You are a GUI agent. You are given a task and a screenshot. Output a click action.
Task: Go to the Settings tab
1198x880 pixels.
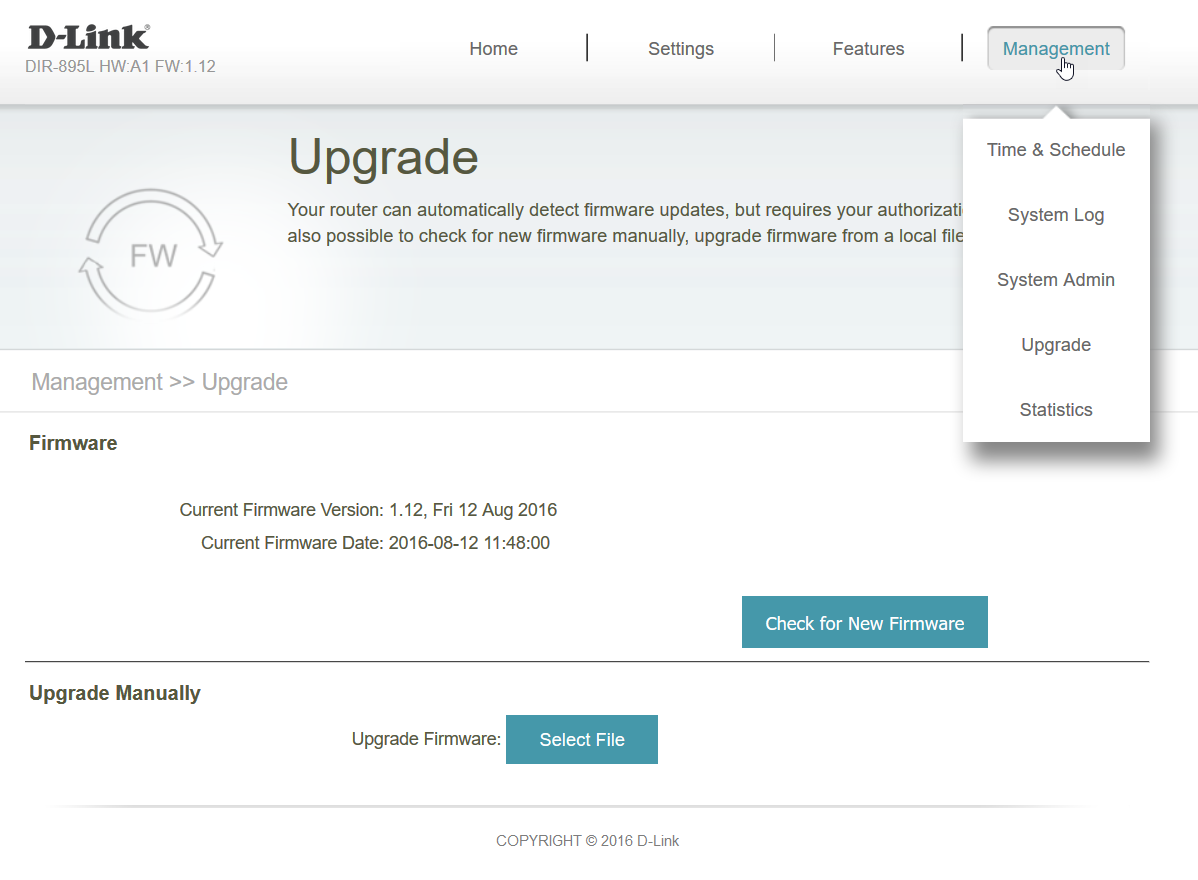tap(680, 49)
